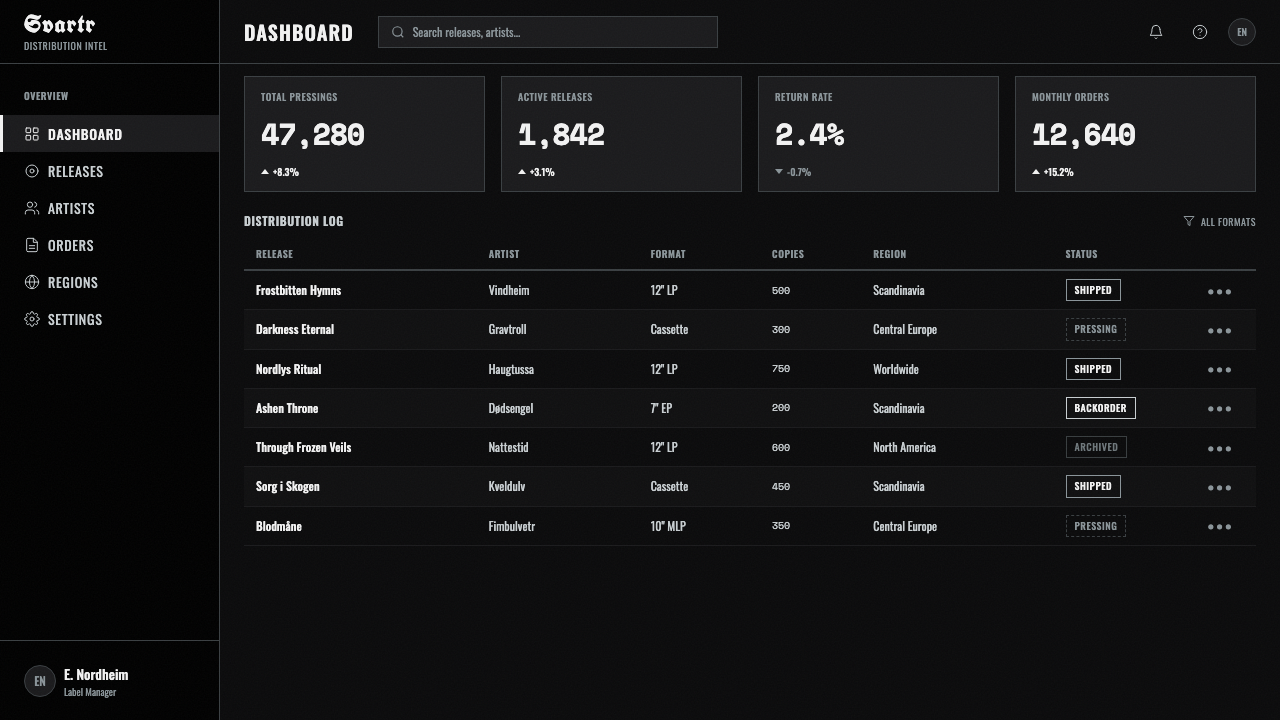
Task: Click the Settings gear icon
Action: pos(32,319)
